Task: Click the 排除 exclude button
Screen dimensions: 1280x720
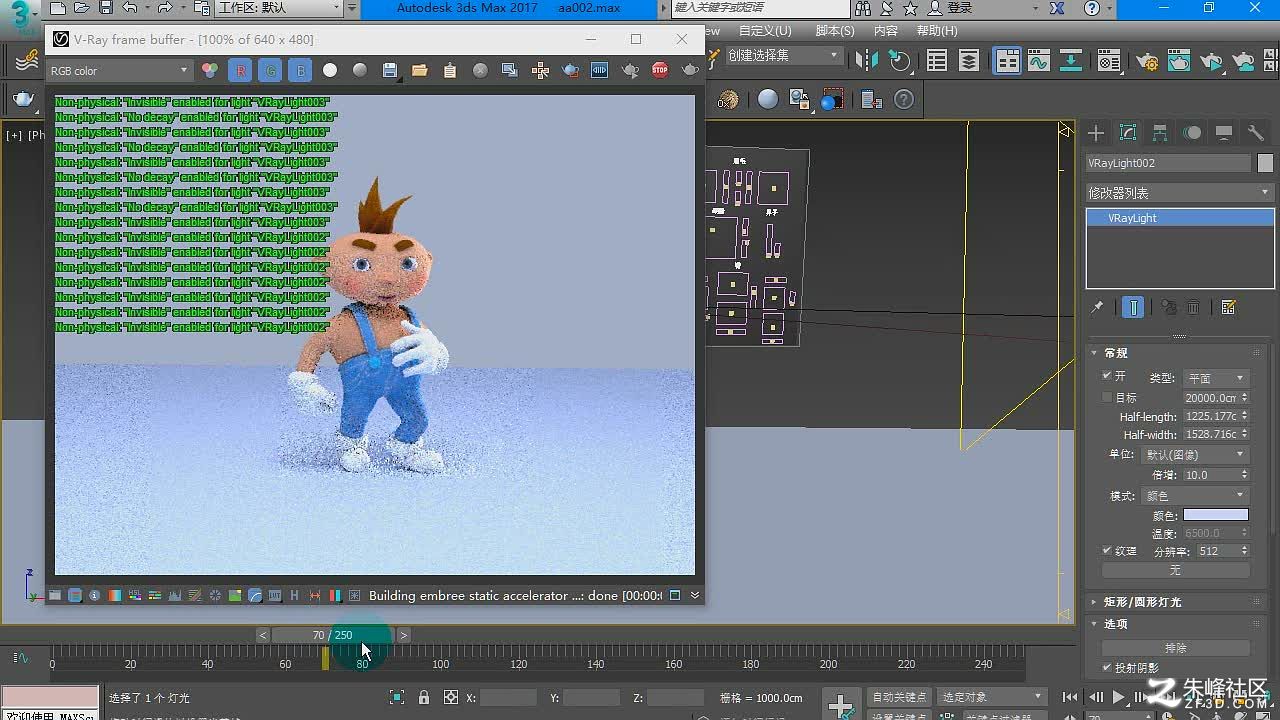Action: tap(1175, 648)
